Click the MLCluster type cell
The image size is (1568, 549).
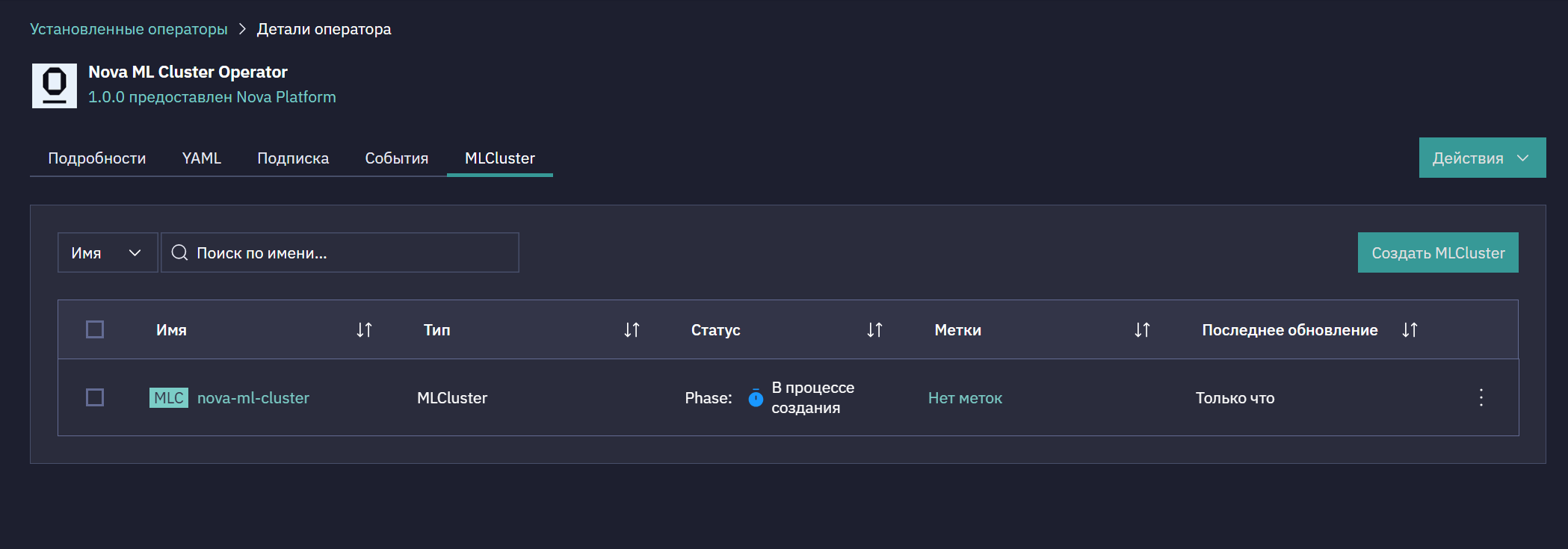(452, 397)
